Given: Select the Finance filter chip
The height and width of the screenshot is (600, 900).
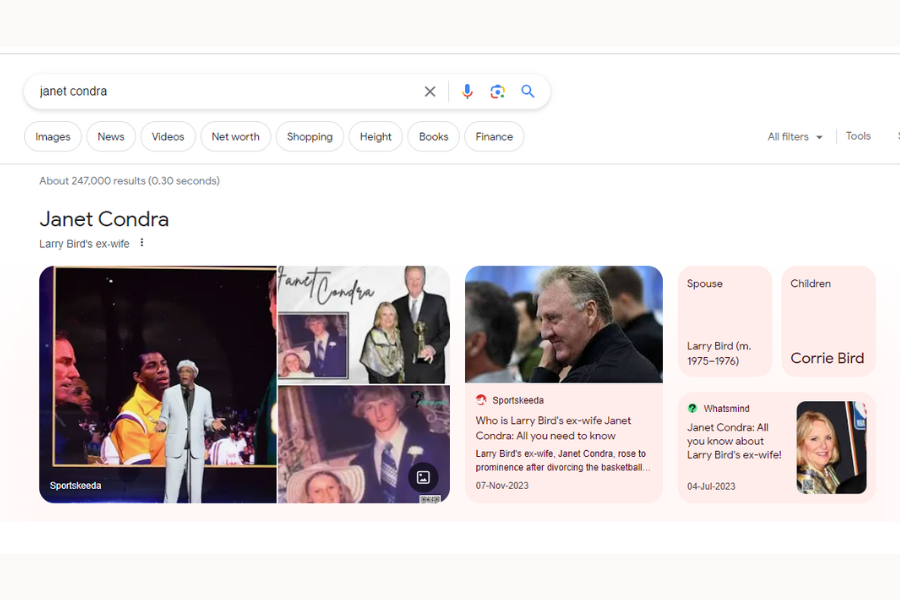Looking at the screenshot, I should click(494, 137).
